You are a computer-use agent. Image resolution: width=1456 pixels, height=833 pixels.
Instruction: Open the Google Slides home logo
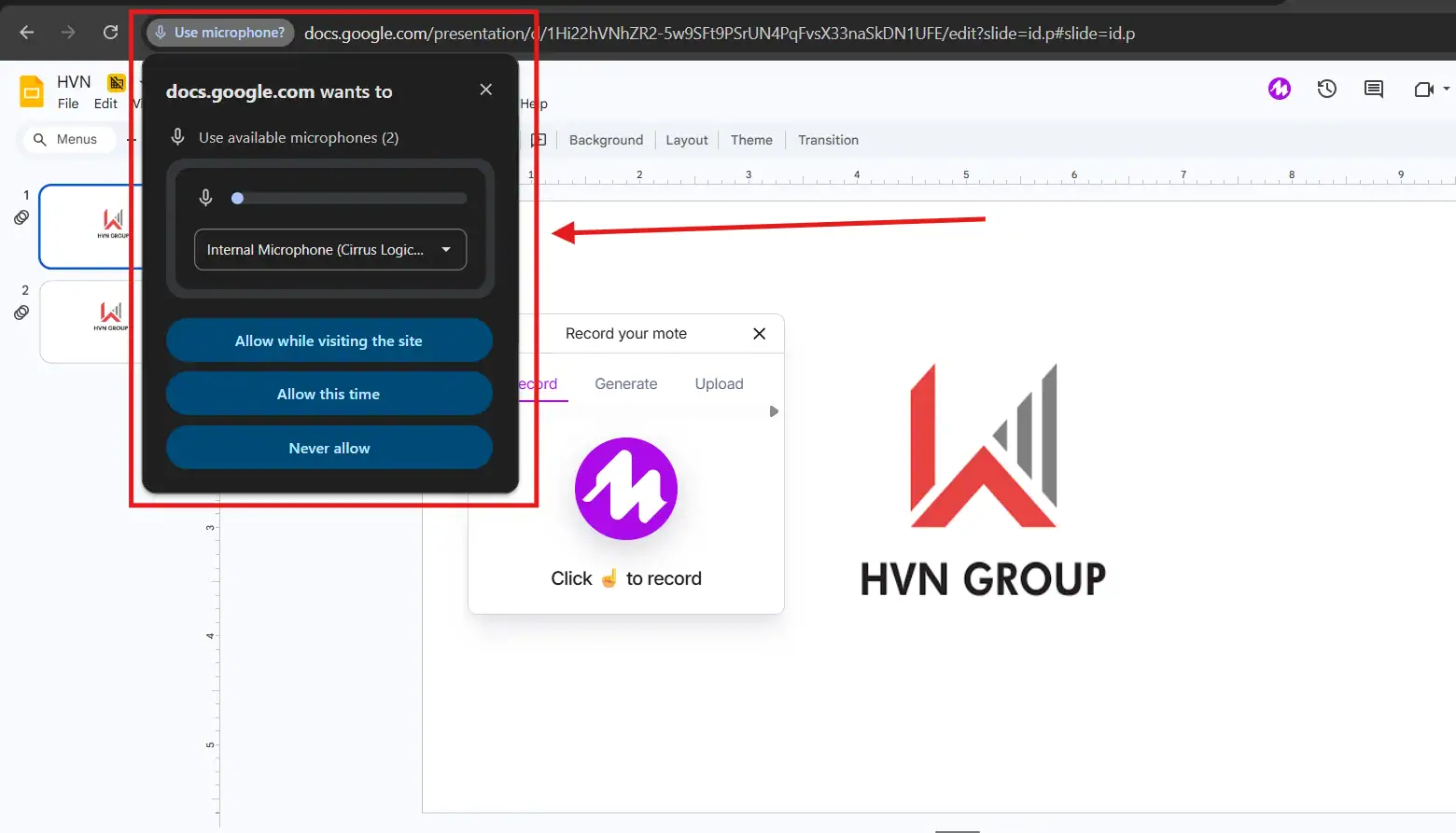32,92
